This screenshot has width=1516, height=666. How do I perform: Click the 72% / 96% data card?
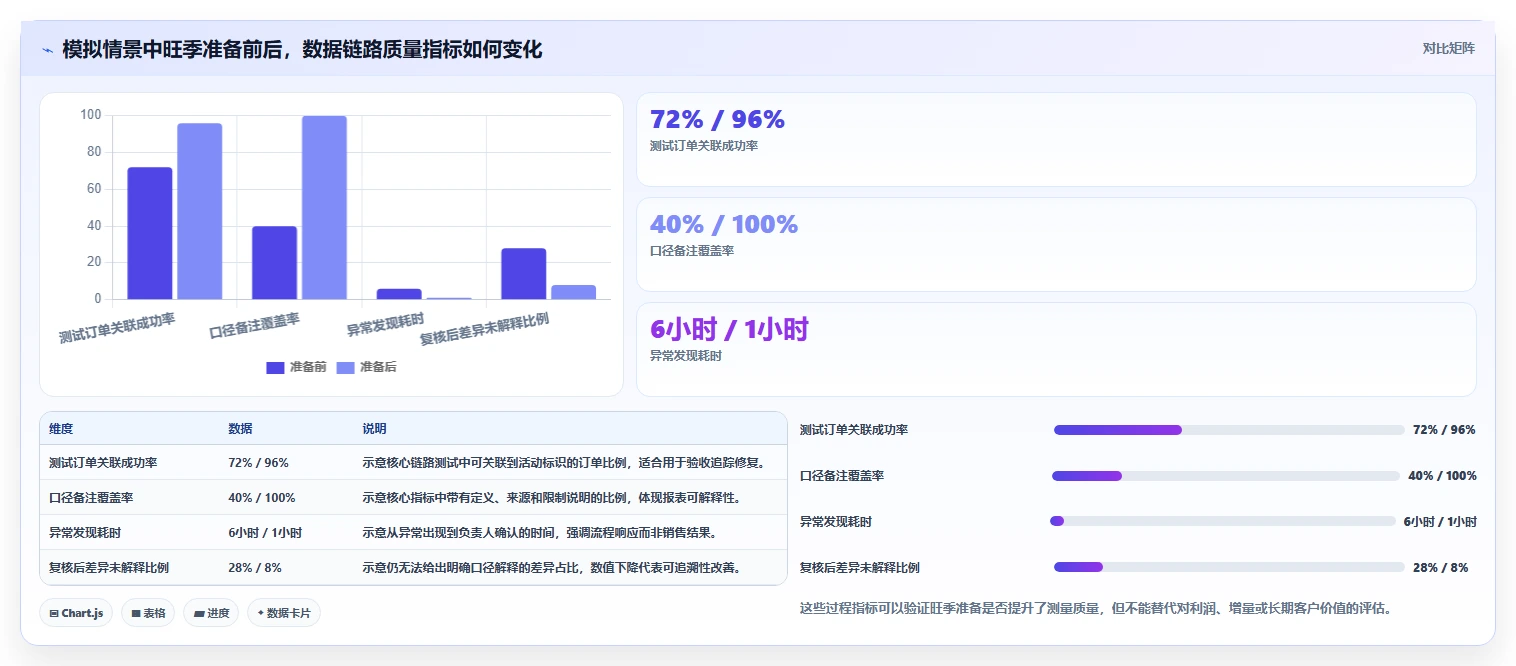pyautogui.click(x=1056, y=140)
